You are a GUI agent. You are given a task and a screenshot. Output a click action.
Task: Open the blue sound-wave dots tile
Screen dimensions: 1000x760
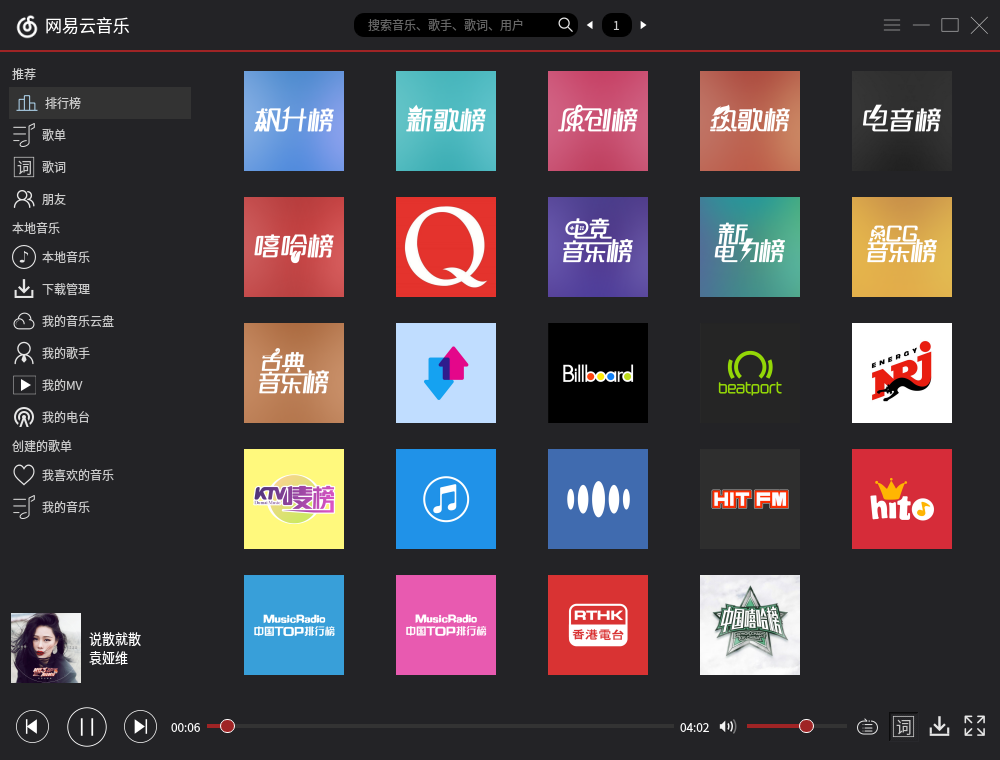[598, 499]
